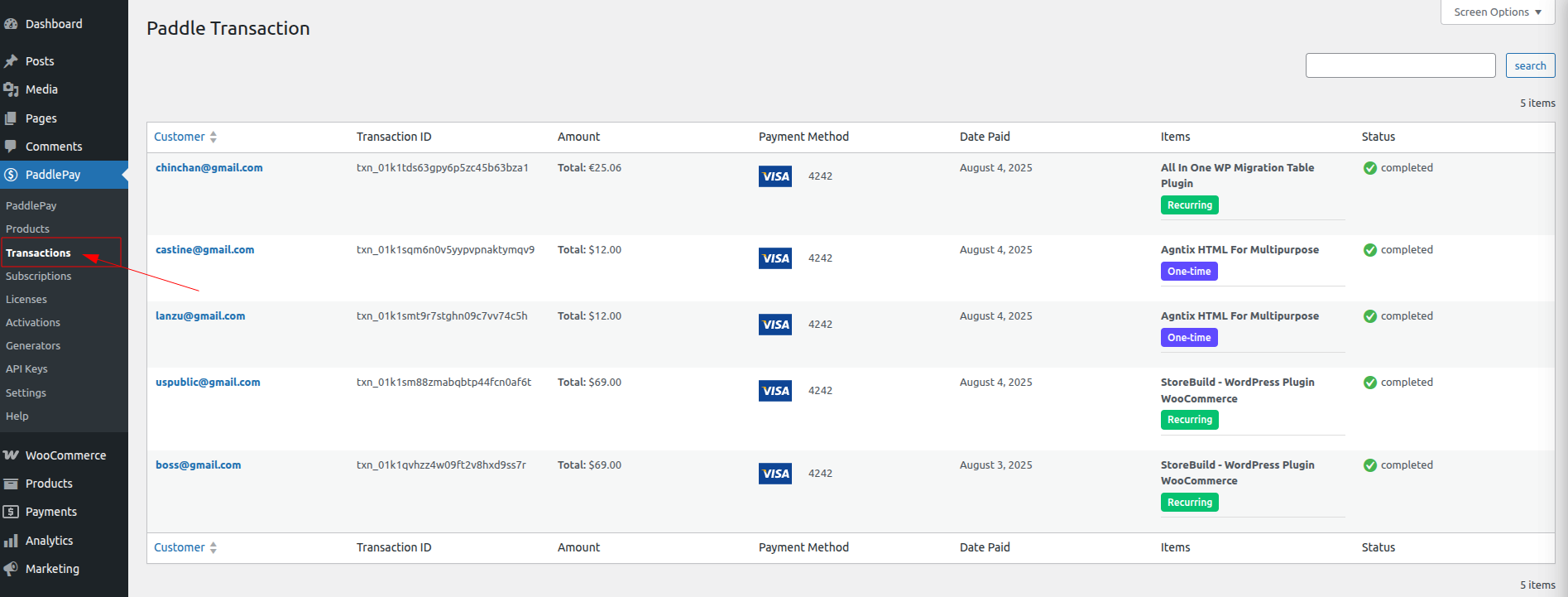Select transaction ID txn_01k1tds63gpy6p5zc45b63bza1
Image resolution: width=1568 pixels, height=597 pixels.
(x=443, y=167)
